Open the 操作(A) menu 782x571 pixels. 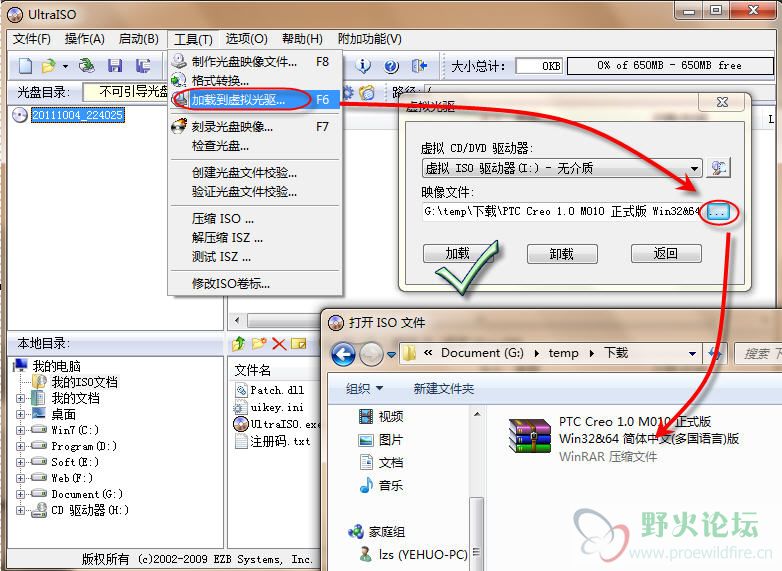pyautogui.click(x=84, y=39)
